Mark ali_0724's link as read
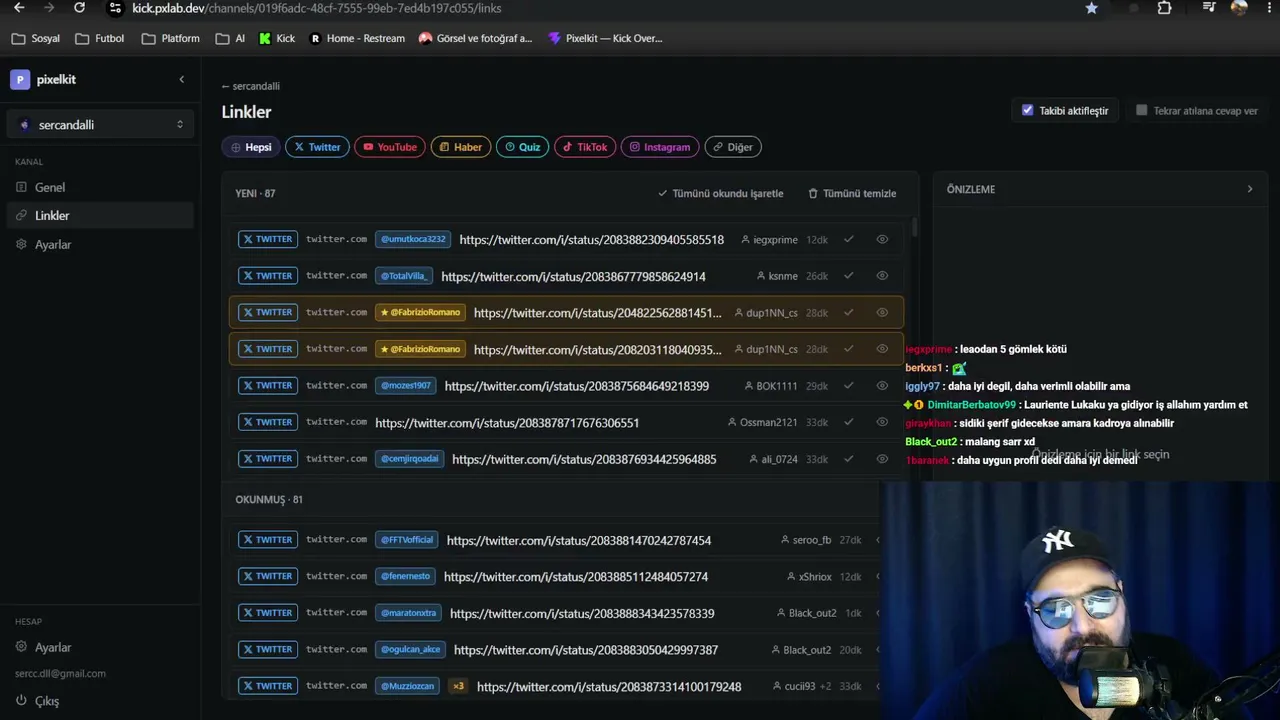Screen dimensions: 1280x720 pos(848,459)
